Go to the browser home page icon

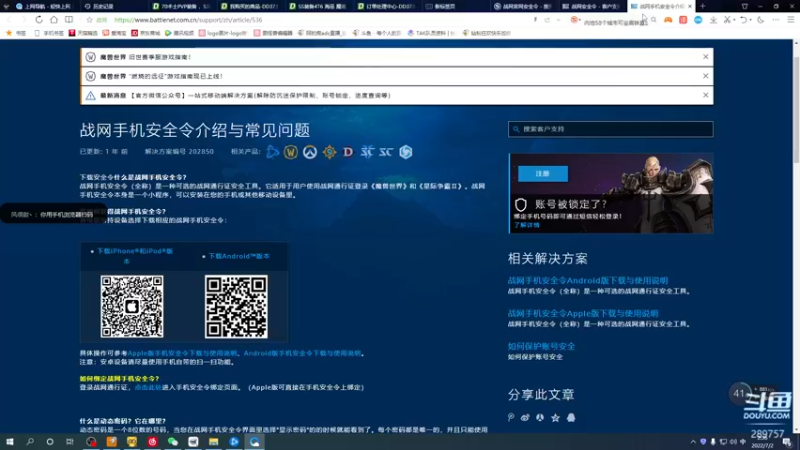(x=54, y=19)
